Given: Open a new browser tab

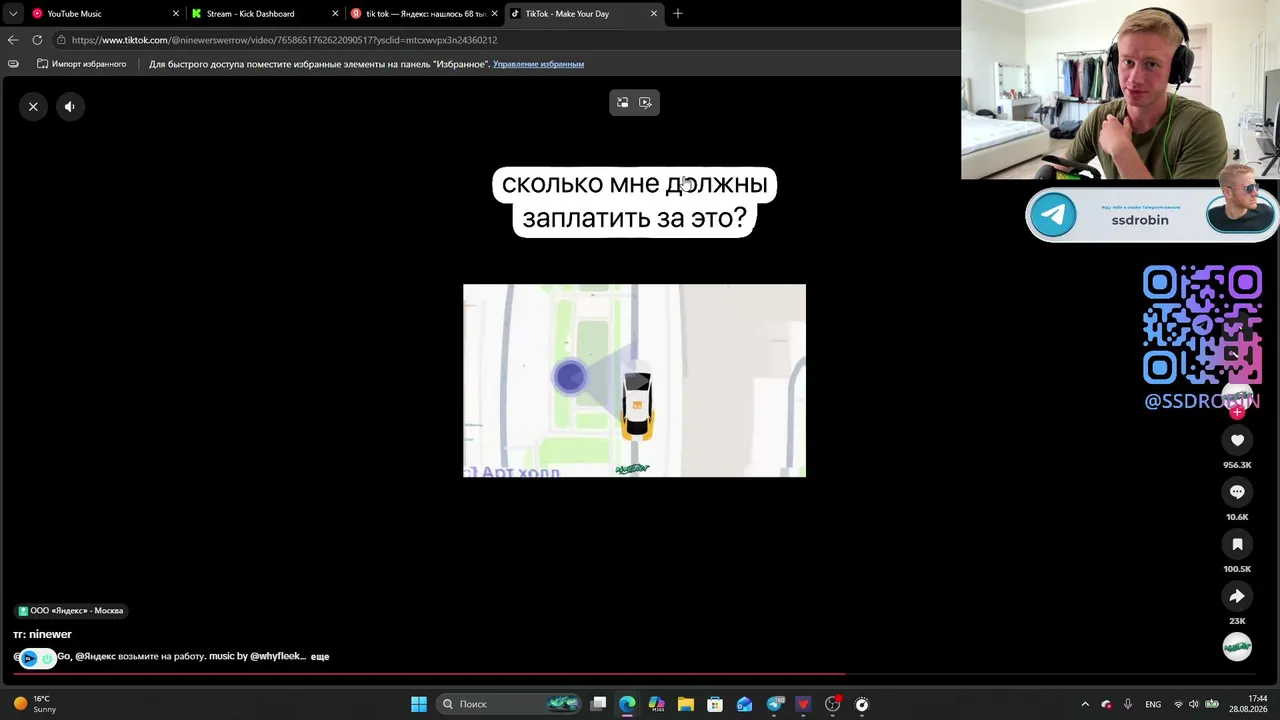Looking at the screenshot, I should click(678, 14).
